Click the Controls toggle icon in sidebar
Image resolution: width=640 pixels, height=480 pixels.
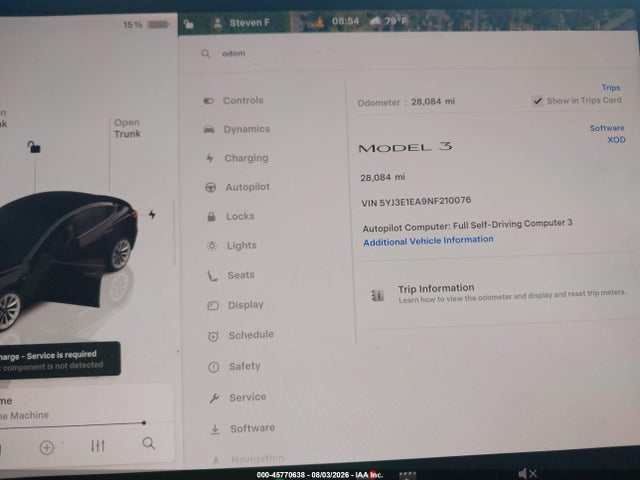point(209,101)
